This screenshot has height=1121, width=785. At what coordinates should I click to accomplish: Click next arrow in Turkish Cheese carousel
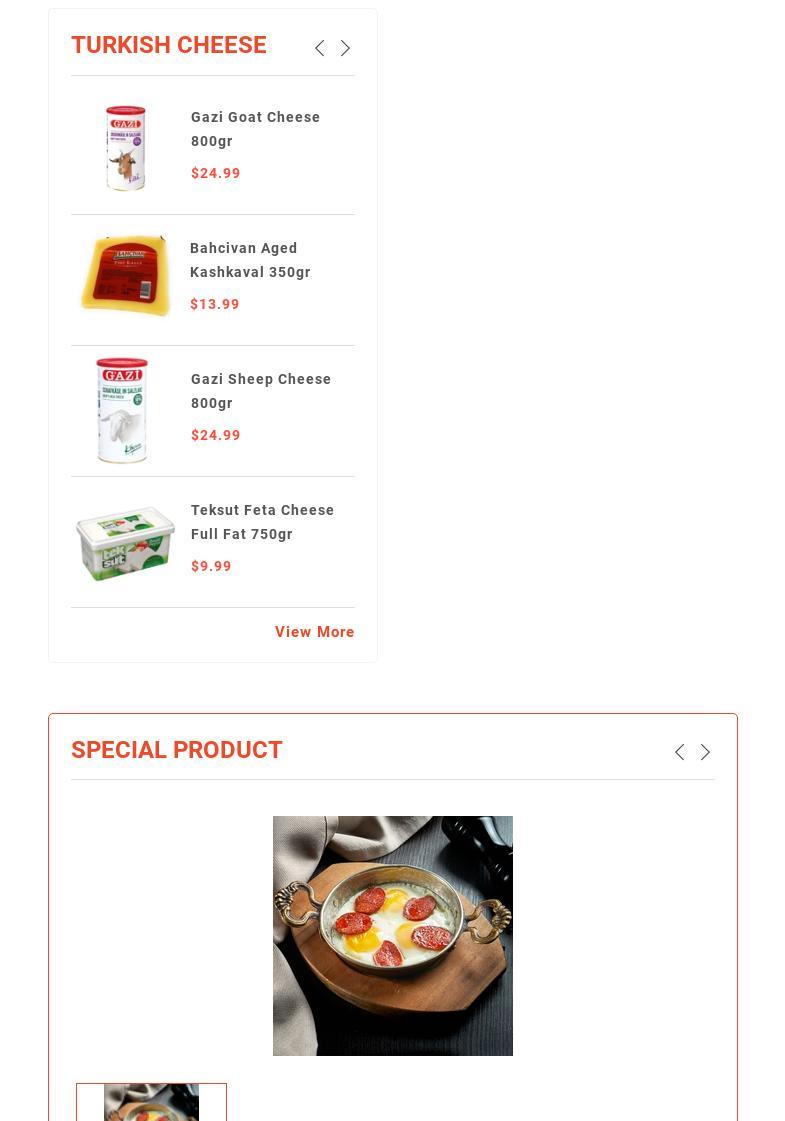click(x=345, y=48)
